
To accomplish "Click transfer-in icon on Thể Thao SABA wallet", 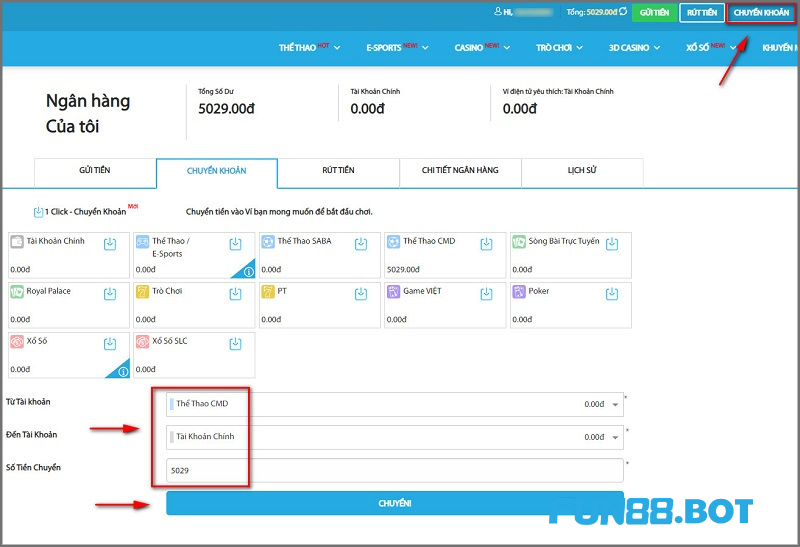I will click(361, 244).
